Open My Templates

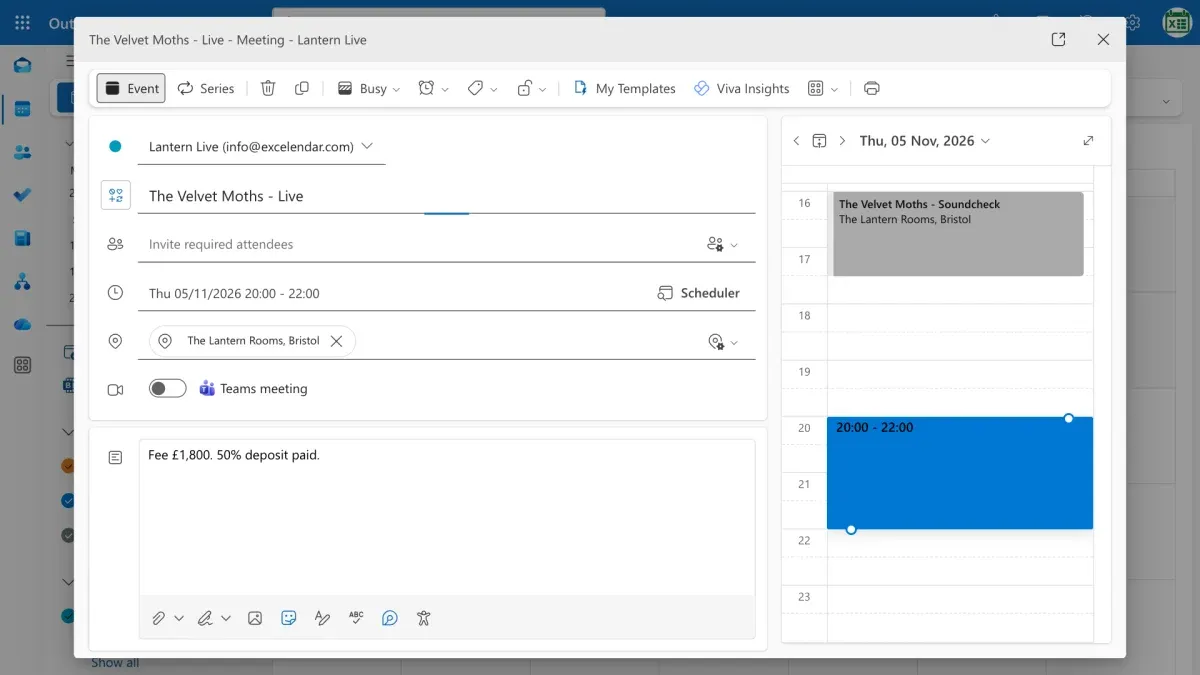(x=624, y=88)
